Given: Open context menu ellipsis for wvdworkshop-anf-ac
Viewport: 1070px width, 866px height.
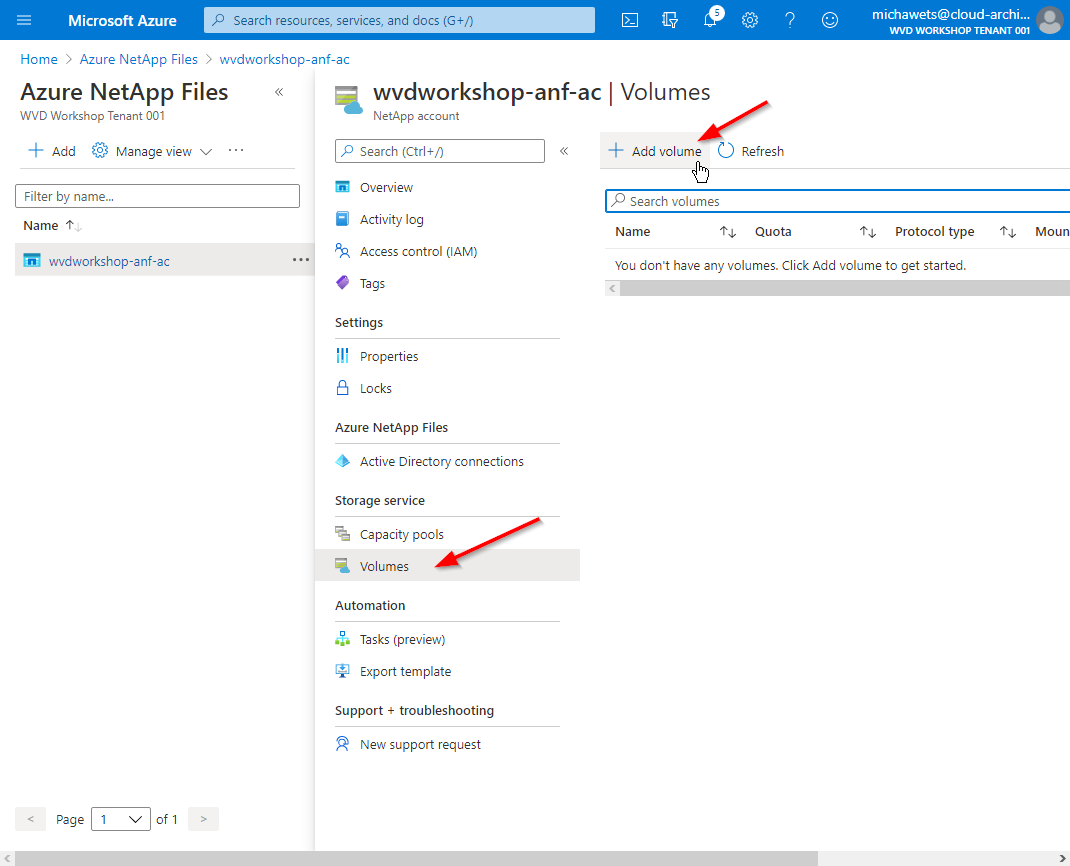Looking at the screenshot, I should [301, 259].
